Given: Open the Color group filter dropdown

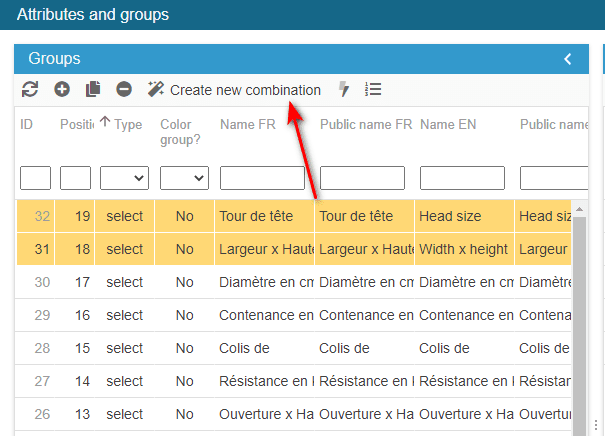Looking at the screenshot, I should pos(184,178).
